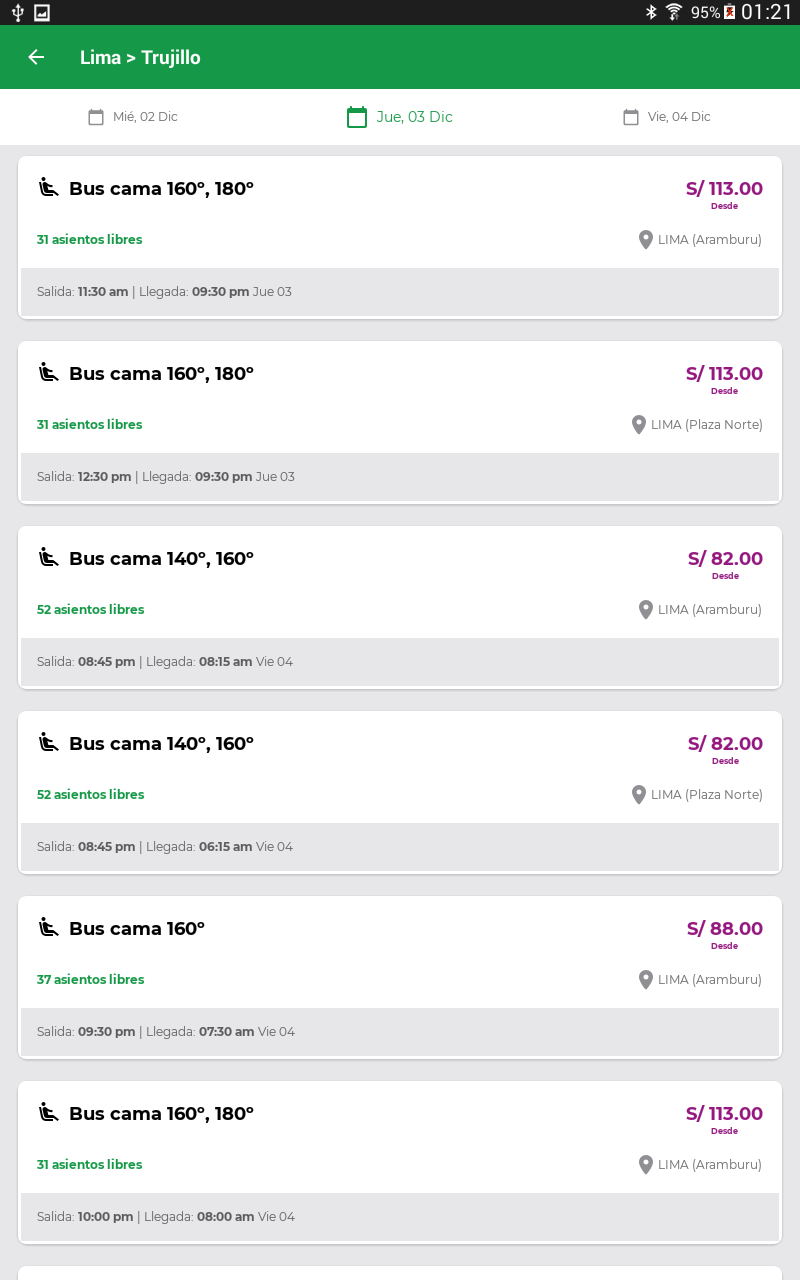Tap seat icon of 11:30 am bus
The image size is (800, 1280).
click(48, 188)
